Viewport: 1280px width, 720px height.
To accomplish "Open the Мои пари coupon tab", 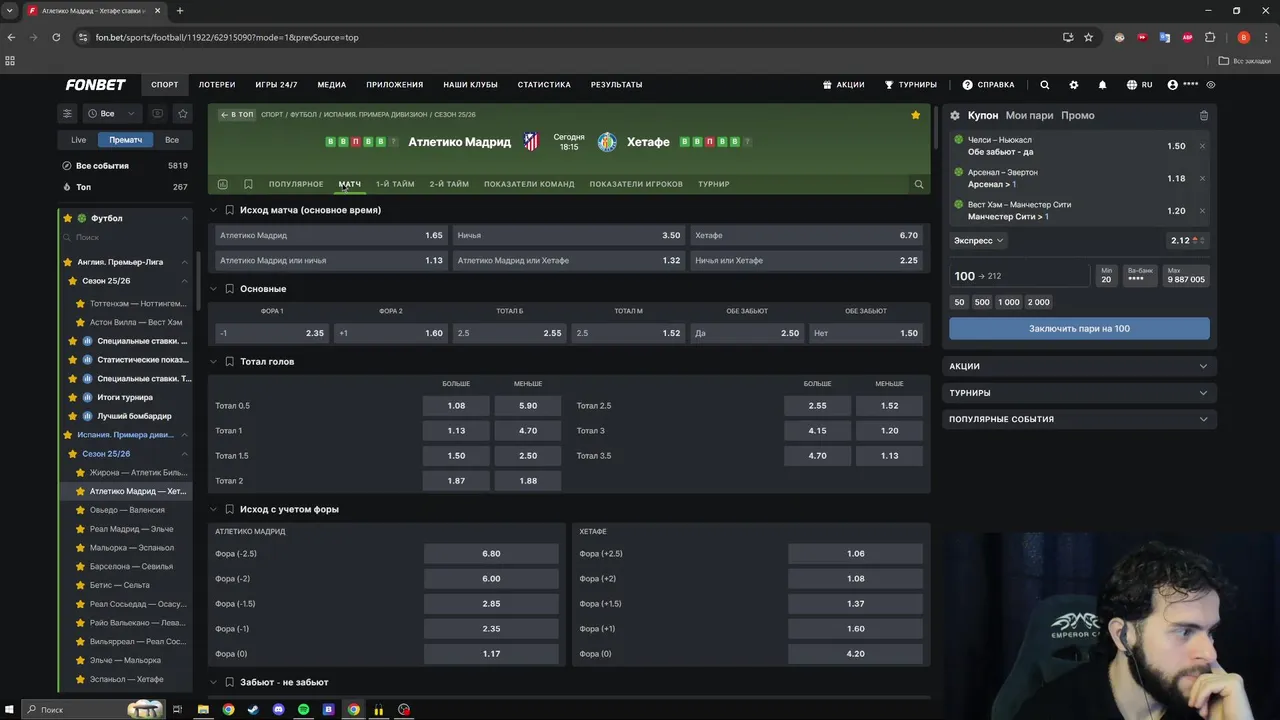I will [x=1030, y=115].
